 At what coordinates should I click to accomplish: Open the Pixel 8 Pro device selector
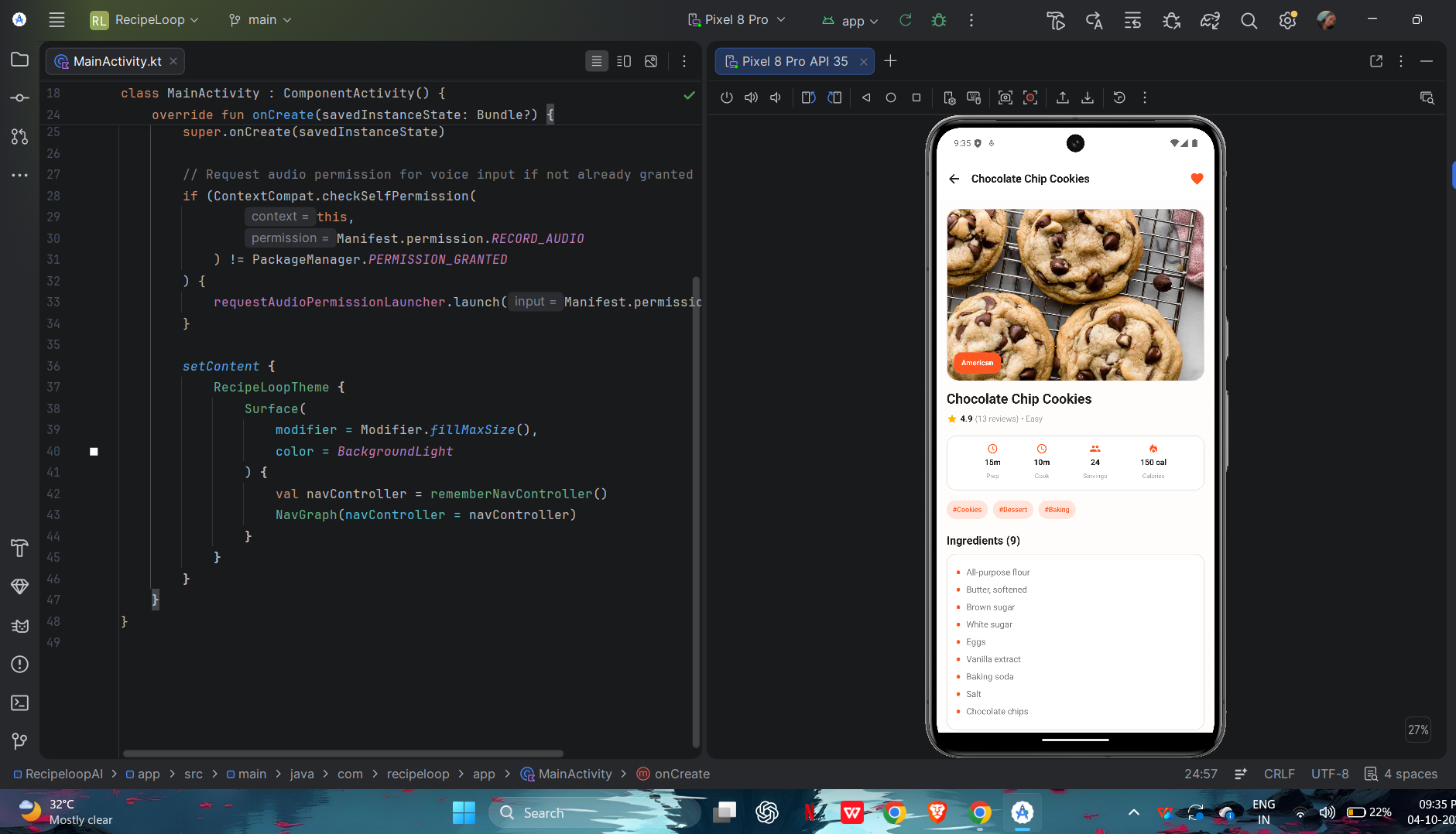point(736,20)
